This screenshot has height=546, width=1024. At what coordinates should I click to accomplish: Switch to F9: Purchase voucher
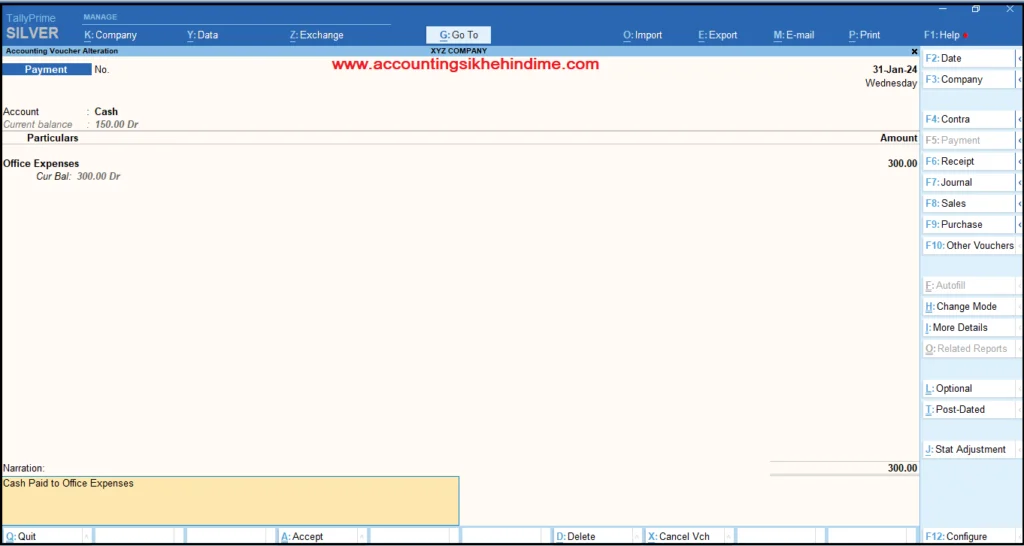point(968,224)
